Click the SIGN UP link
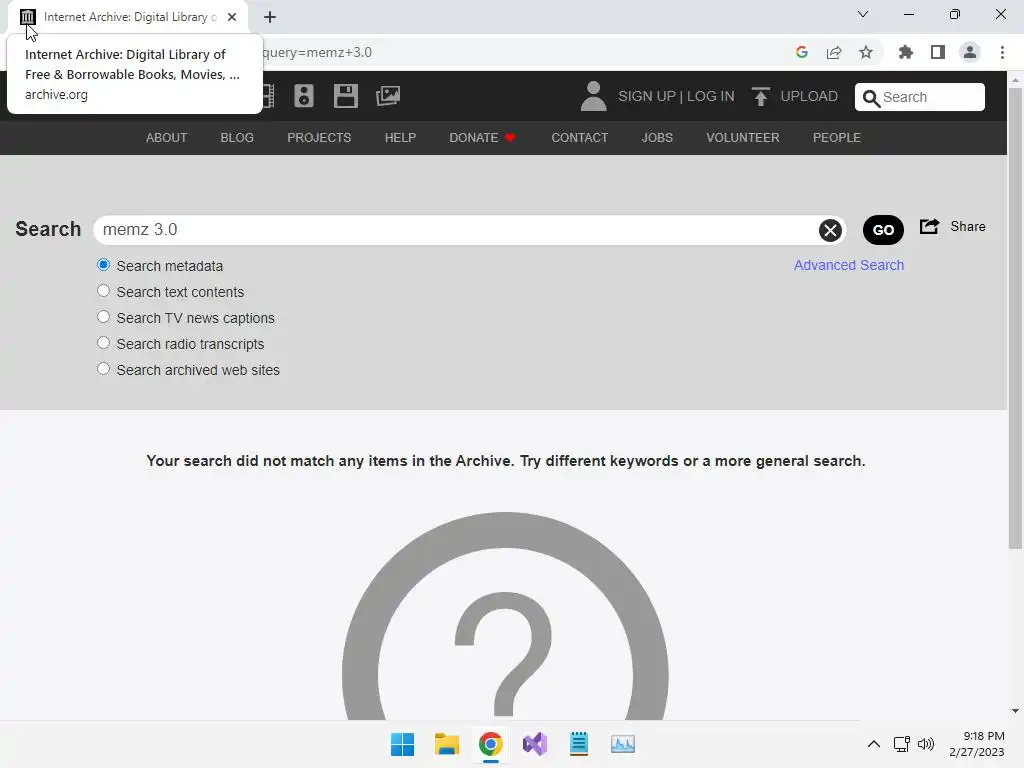 point(647,97)
